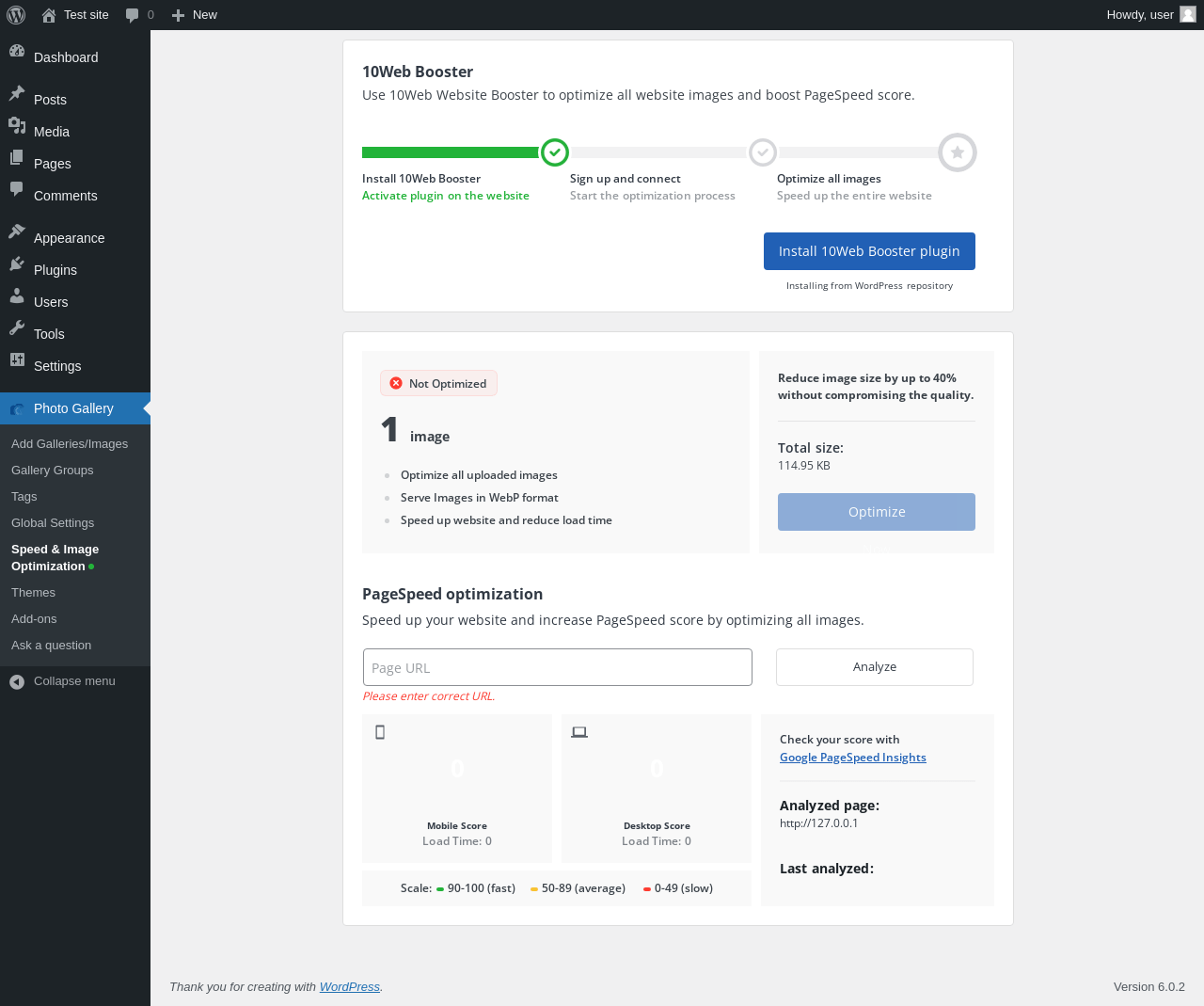Open Themes submenu item
This screenshot has height=1006, width=1204.
pos(33,593)
